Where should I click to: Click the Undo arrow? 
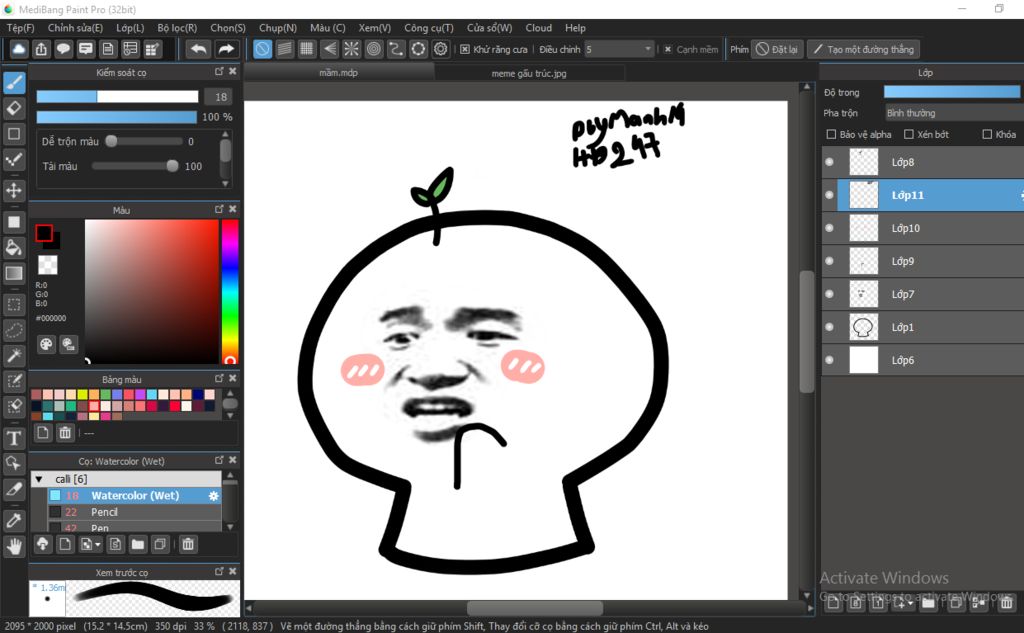[199, 49]
